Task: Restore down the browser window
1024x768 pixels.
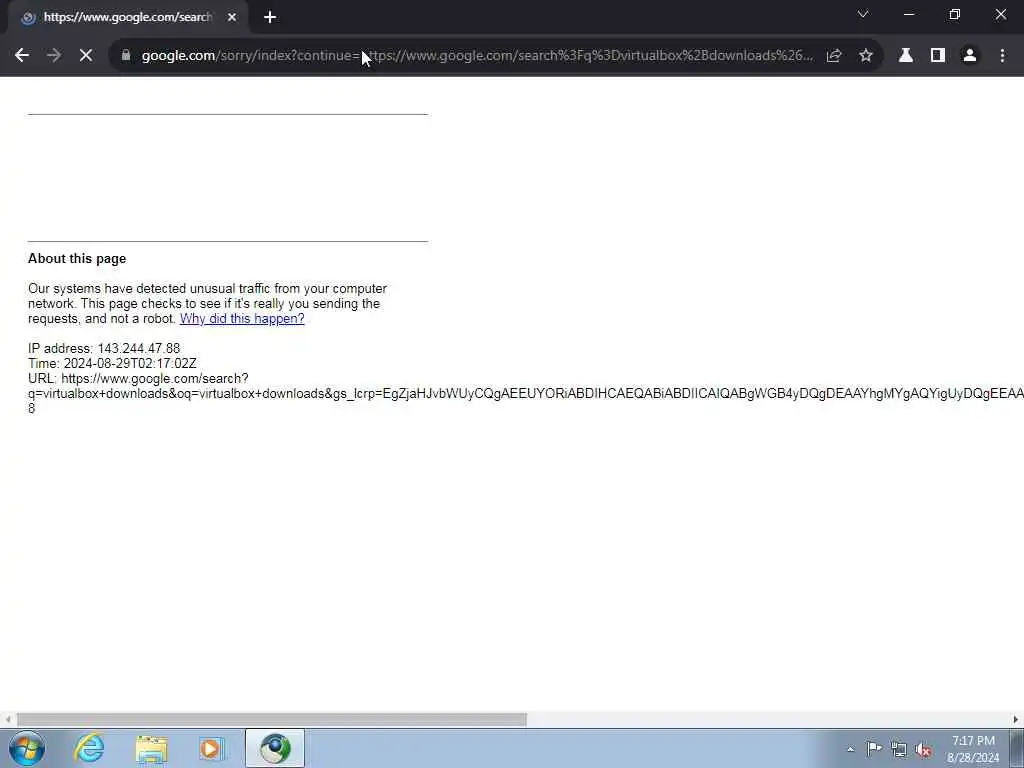Action: (955, 14)
